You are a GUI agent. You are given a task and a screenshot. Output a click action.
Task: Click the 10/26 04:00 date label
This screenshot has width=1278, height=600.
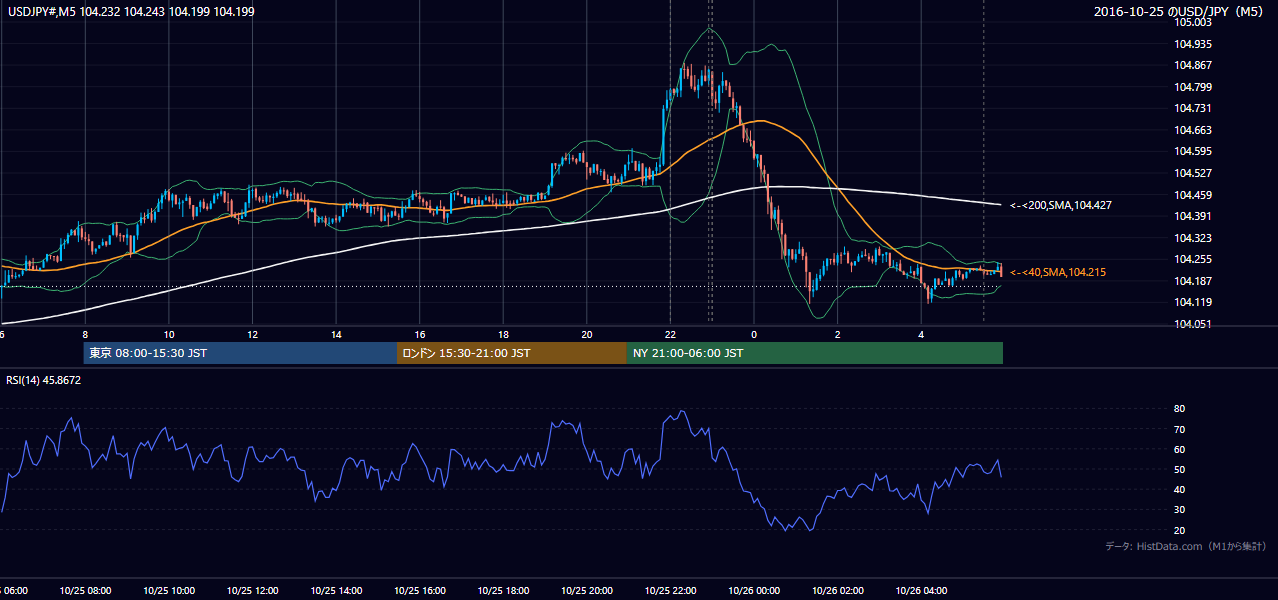921,591
